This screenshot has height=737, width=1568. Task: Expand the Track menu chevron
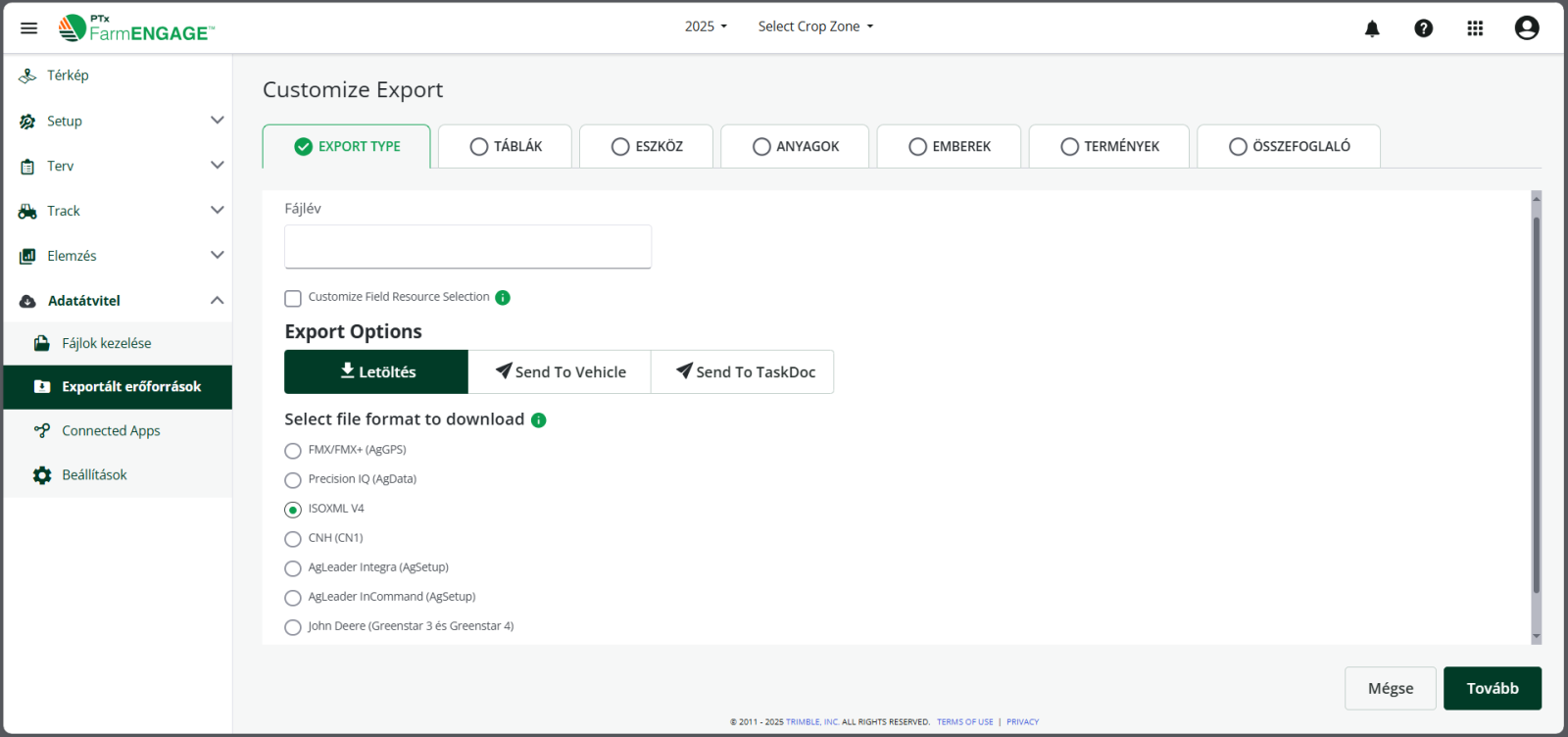point(218,211)
